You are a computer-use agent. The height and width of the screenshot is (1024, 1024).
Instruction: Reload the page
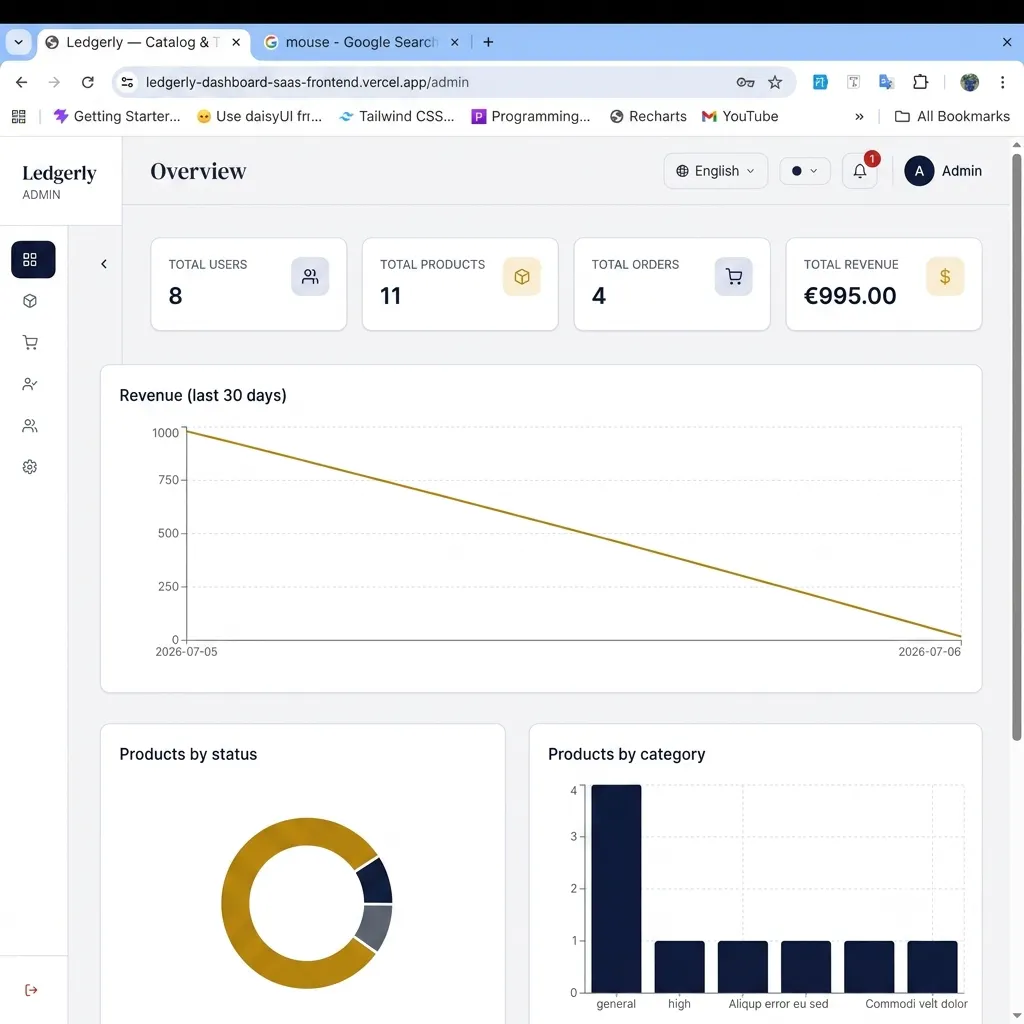pyautogui.click(x=88, y=82)
